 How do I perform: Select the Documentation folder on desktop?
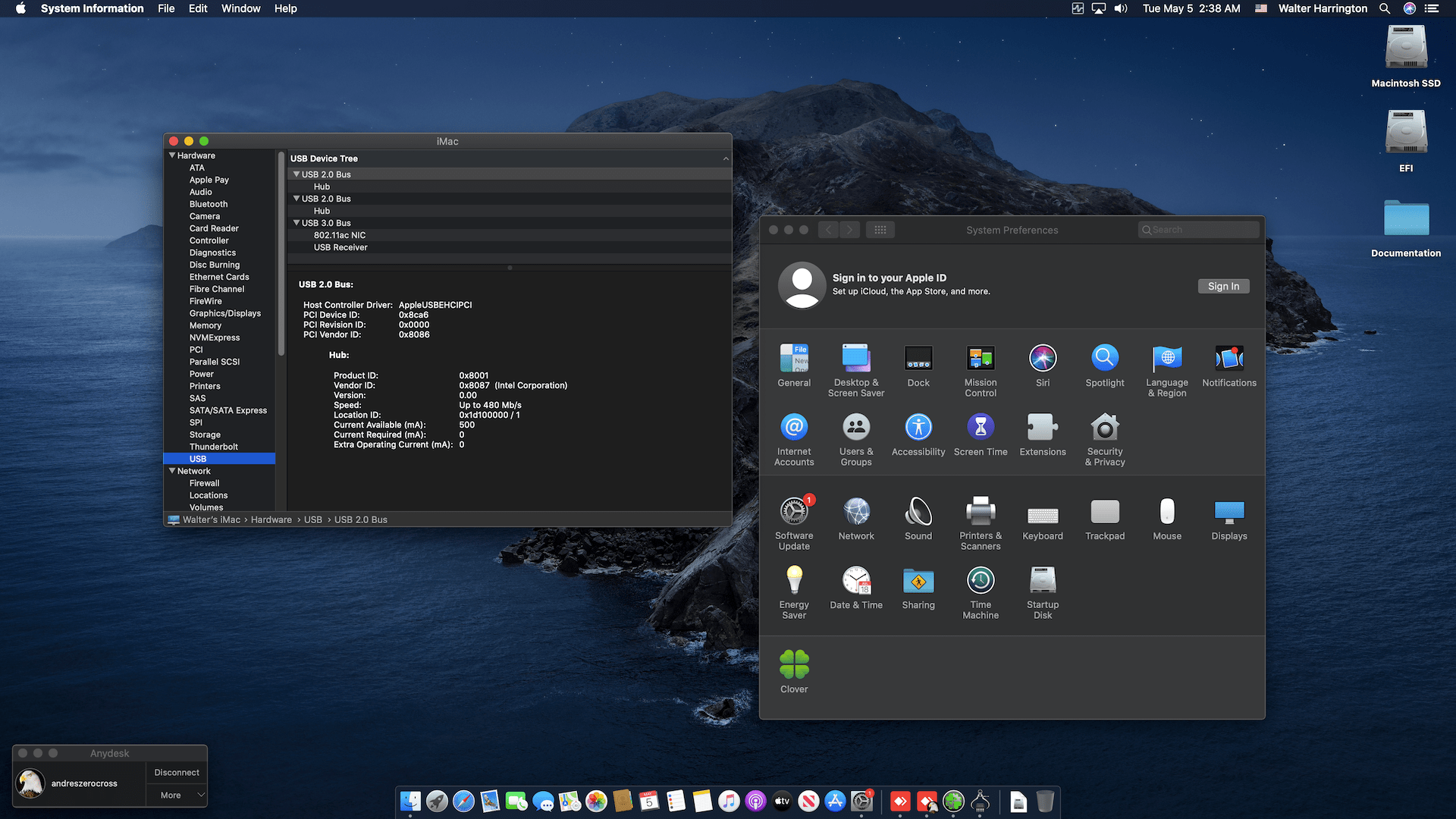[1406, 227]
